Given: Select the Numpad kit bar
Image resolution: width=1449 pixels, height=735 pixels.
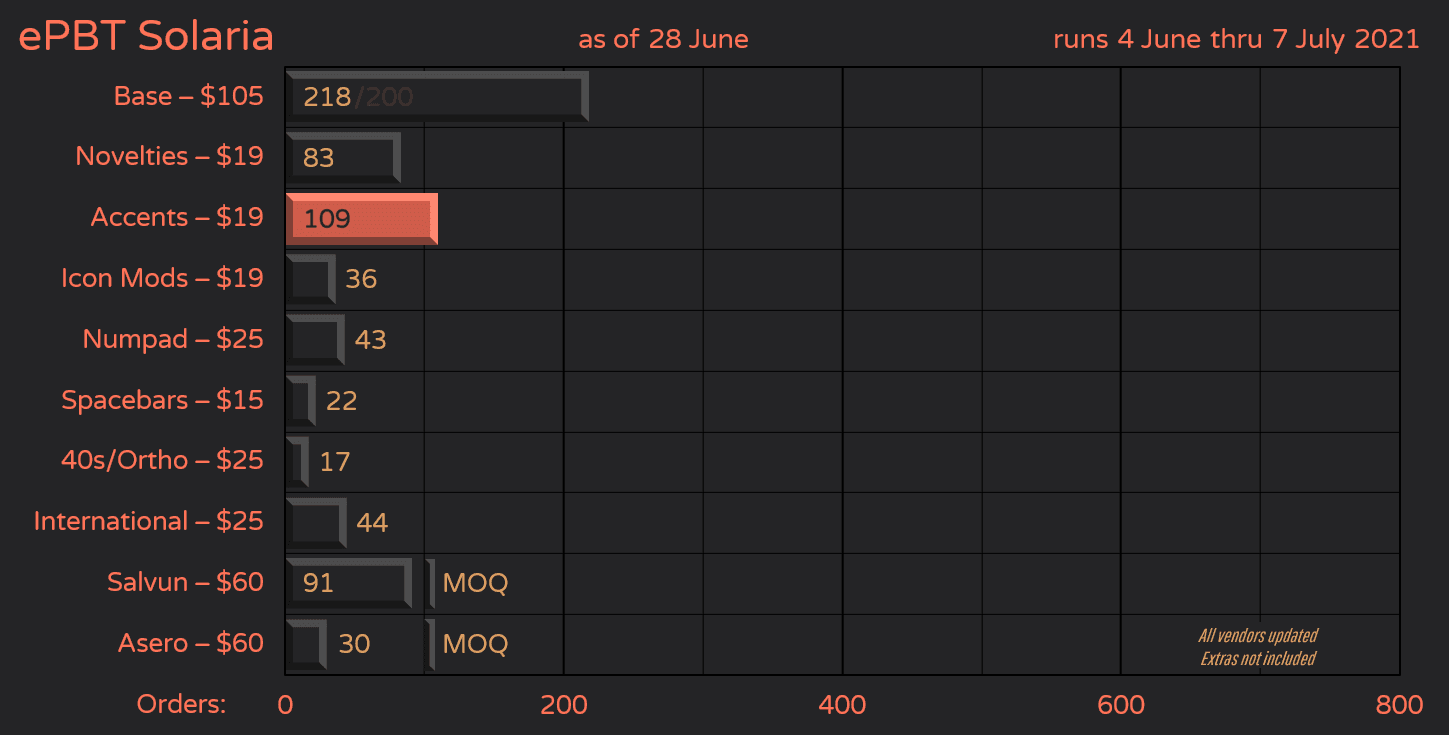Looking at the screenshot, I should [x=313, y=340].
